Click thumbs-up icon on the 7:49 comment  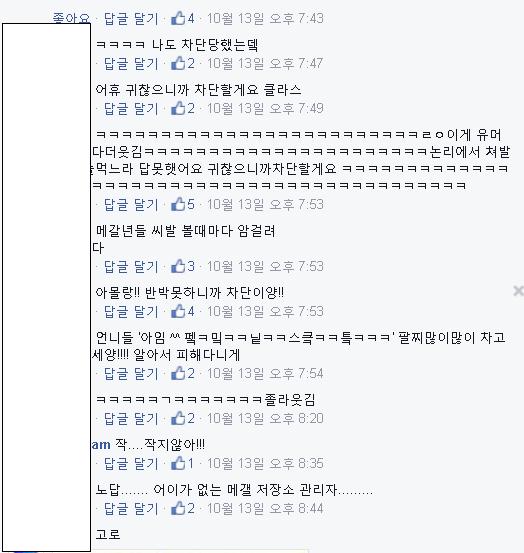[178, 108]
